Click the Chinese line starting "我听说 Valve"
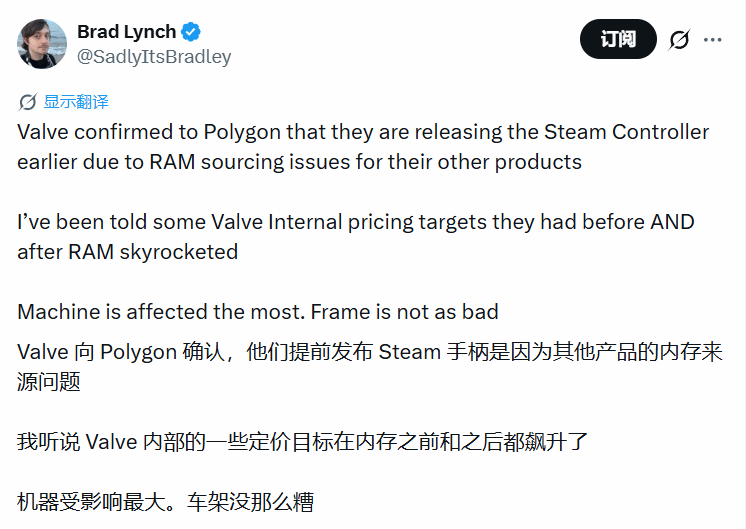The image size is (746, 529). coord(302,441)
